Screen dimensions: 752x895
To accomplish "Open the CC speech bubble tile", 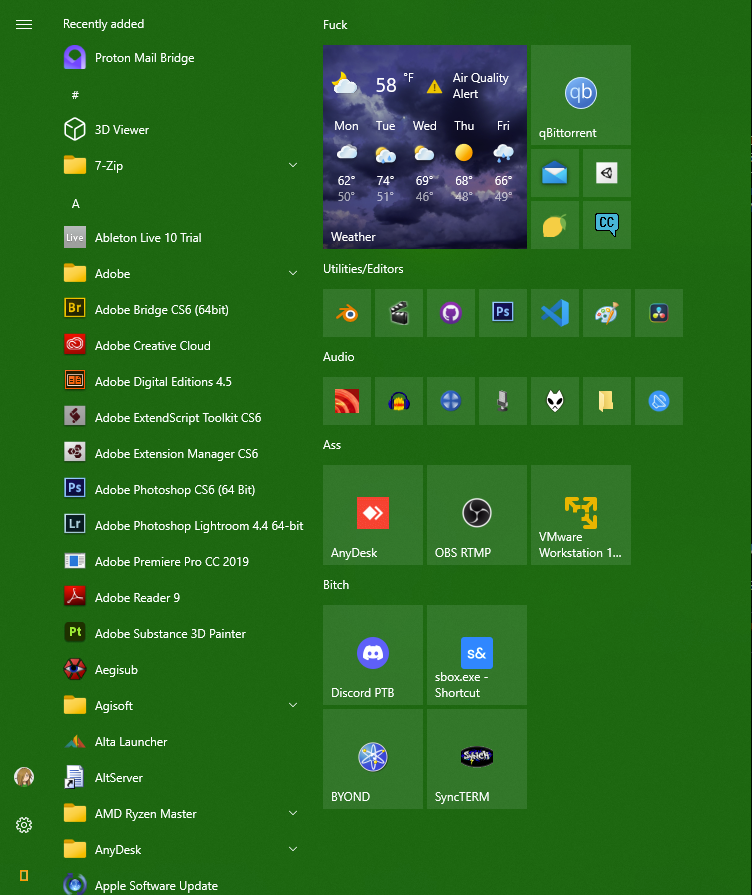I will coord(606,225).
